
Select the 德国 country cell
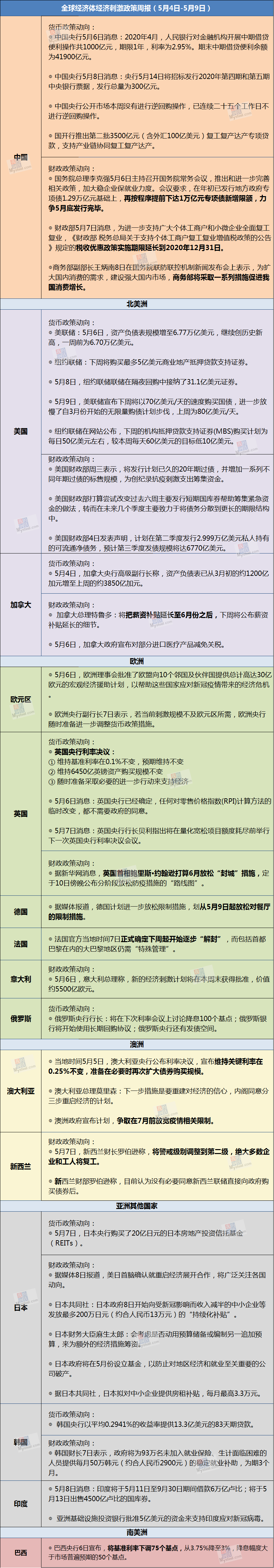pyautogui.click(x=21, y=911)
